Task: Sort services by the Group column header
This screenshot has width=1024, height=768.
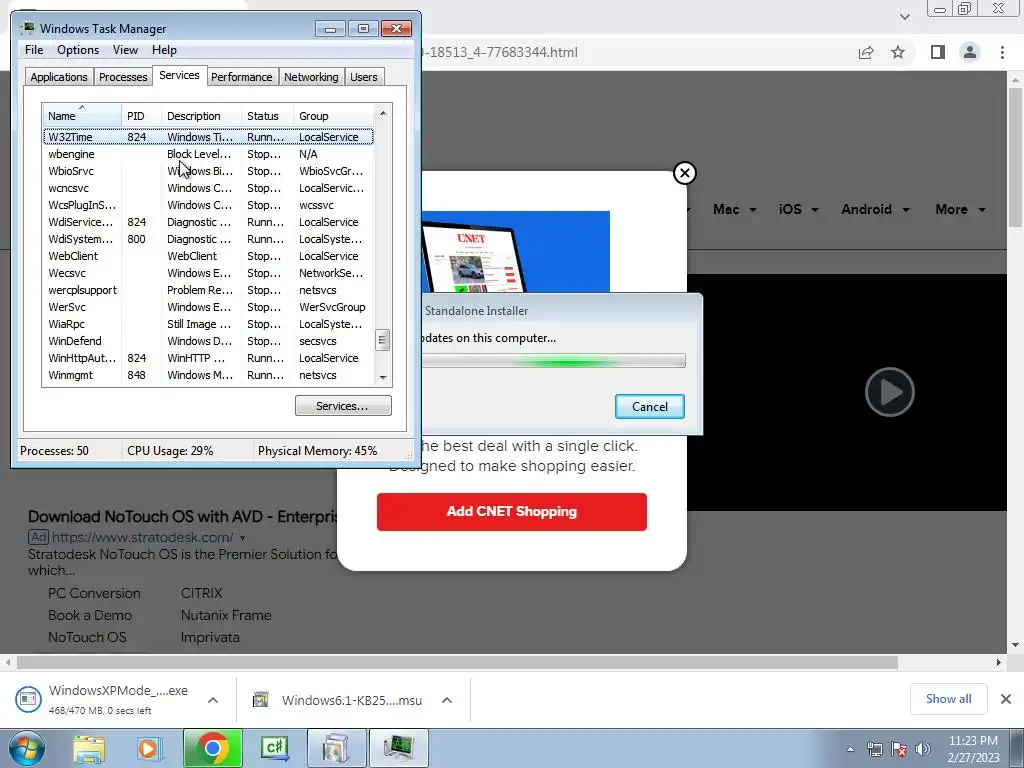Action: click(x=334, y=116)
